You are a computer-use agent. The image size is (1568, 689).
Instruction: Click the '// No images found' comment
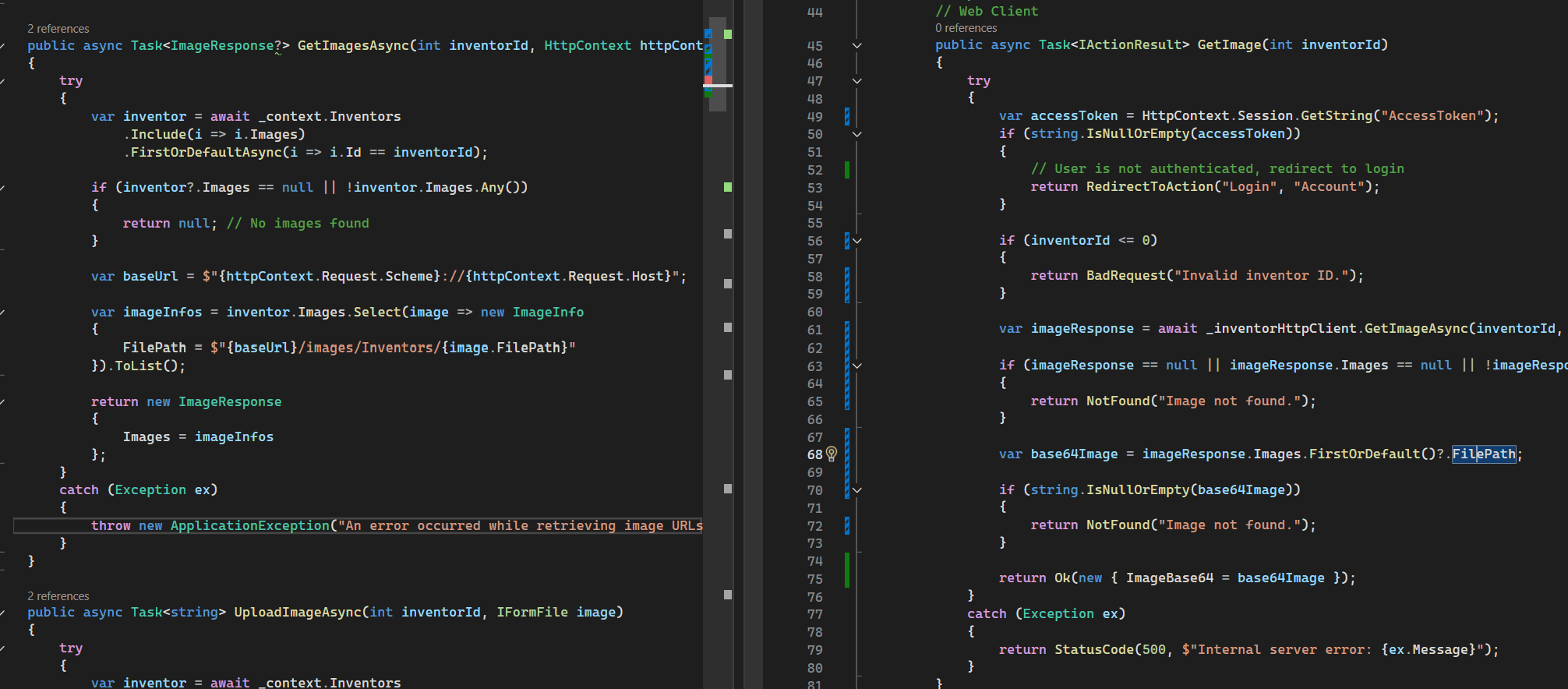point(298,223)
